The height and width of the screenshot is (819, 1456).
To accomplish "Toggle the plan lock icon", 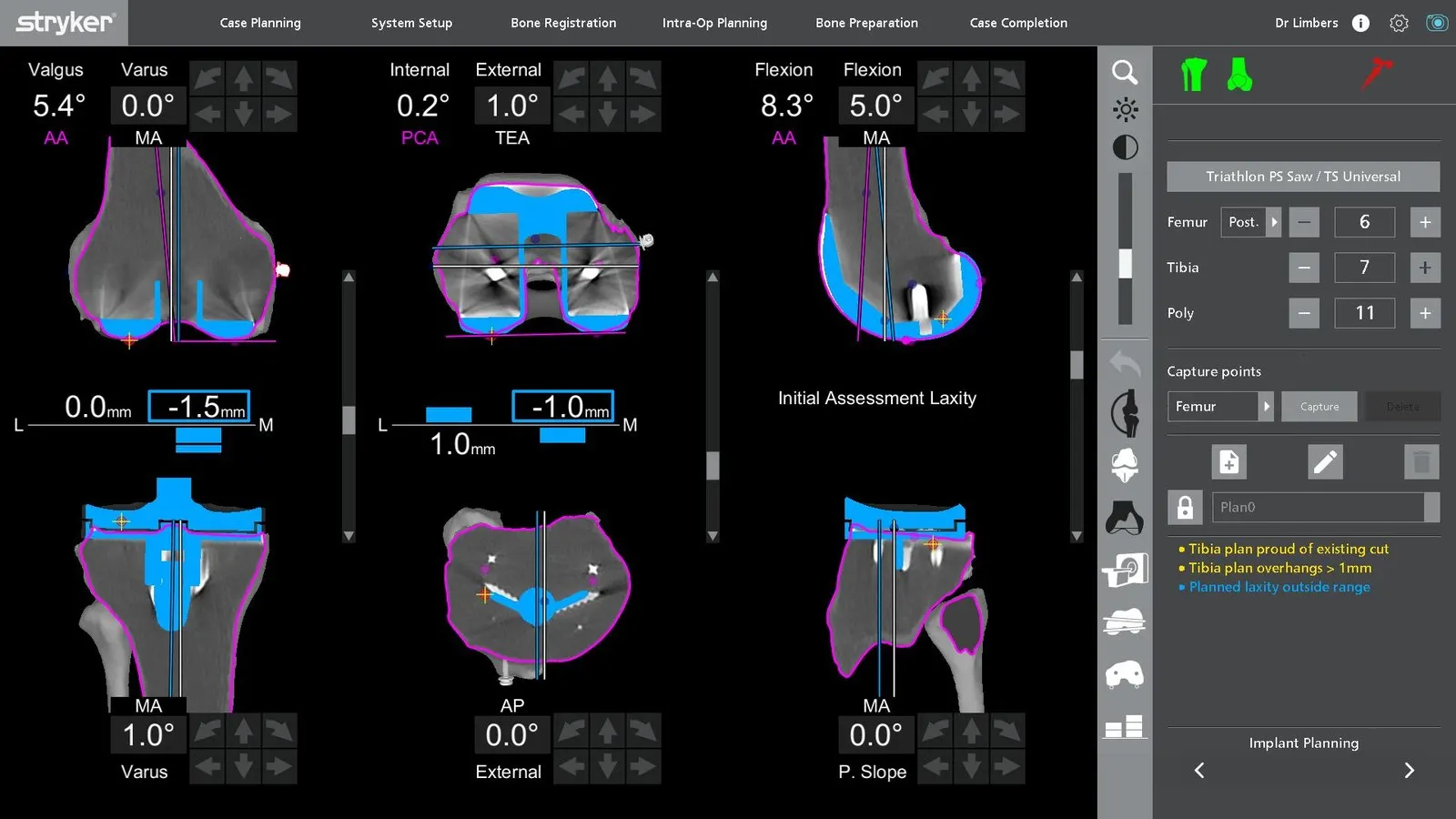I will (x=1185, y=507).
